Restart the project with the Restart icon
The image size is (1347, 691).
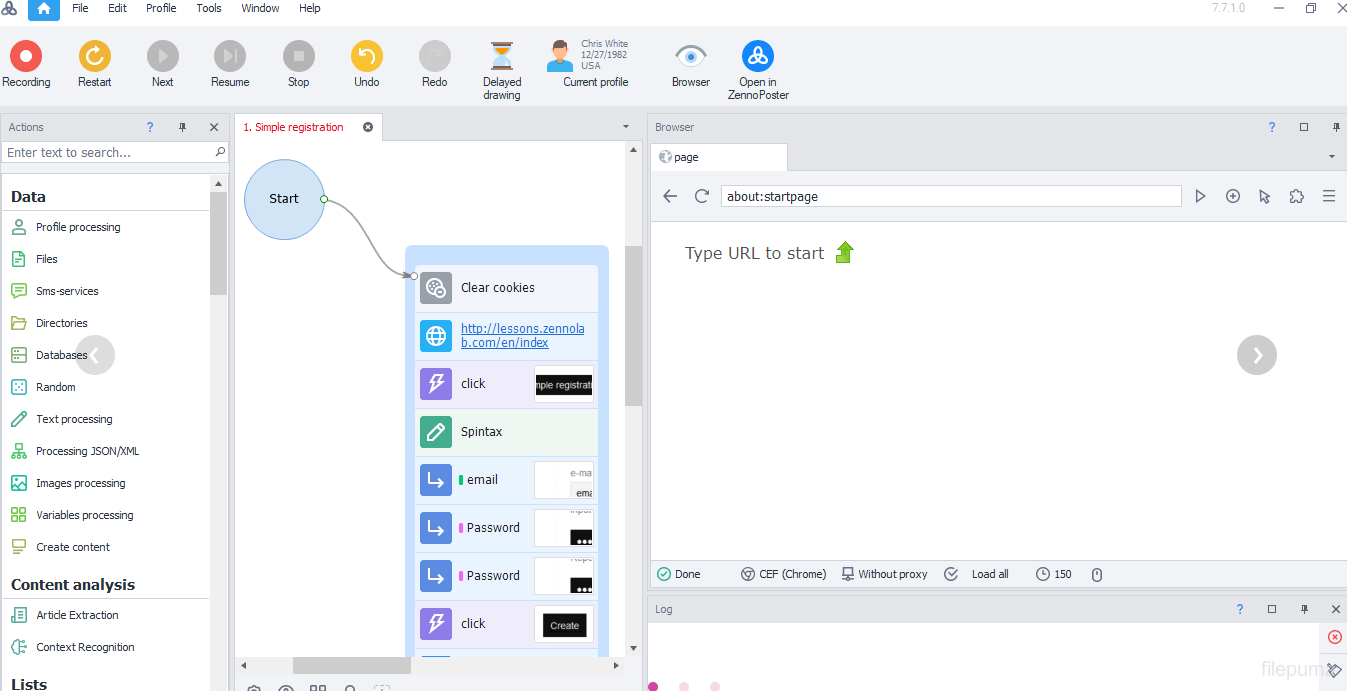click(94, 57)
